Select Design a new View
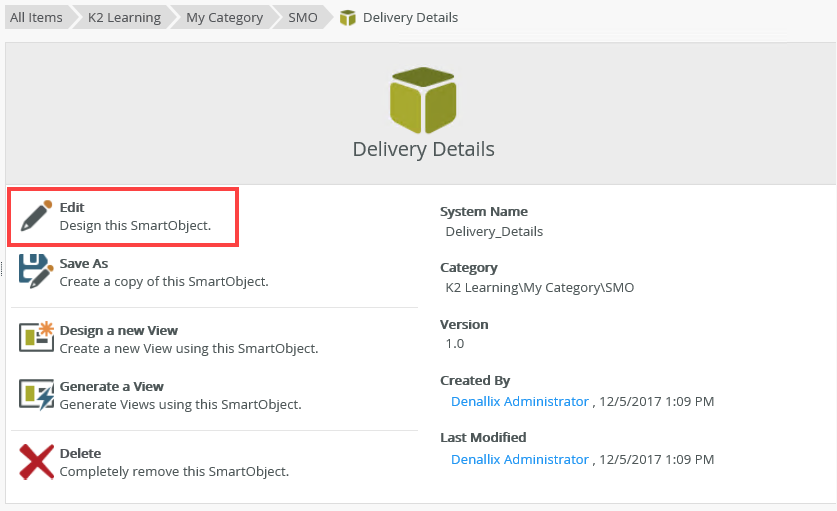 [118, 330]
